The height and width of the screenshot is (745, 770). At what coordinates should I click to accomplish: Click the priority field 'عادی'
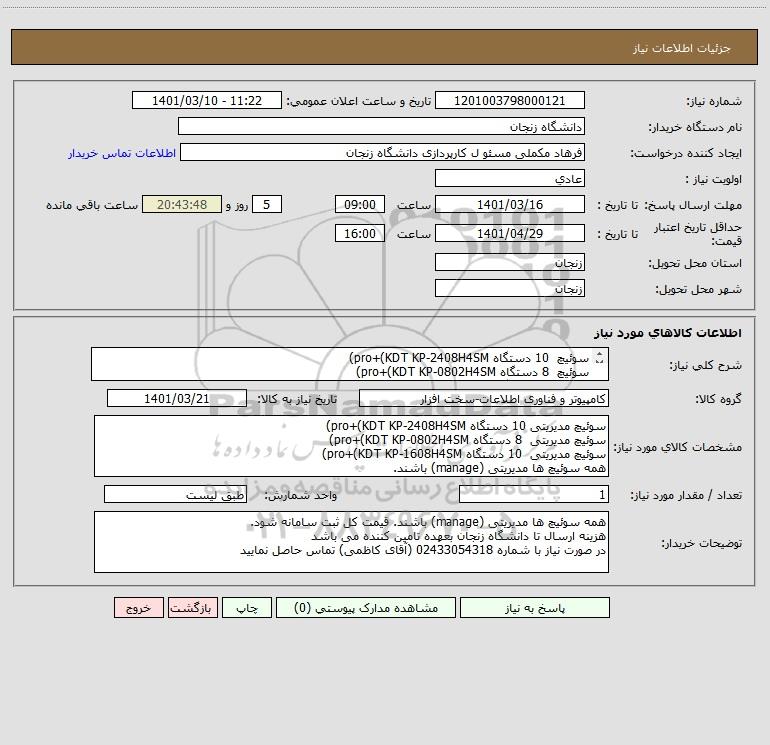pyautogui.click(x=510, y=178)
